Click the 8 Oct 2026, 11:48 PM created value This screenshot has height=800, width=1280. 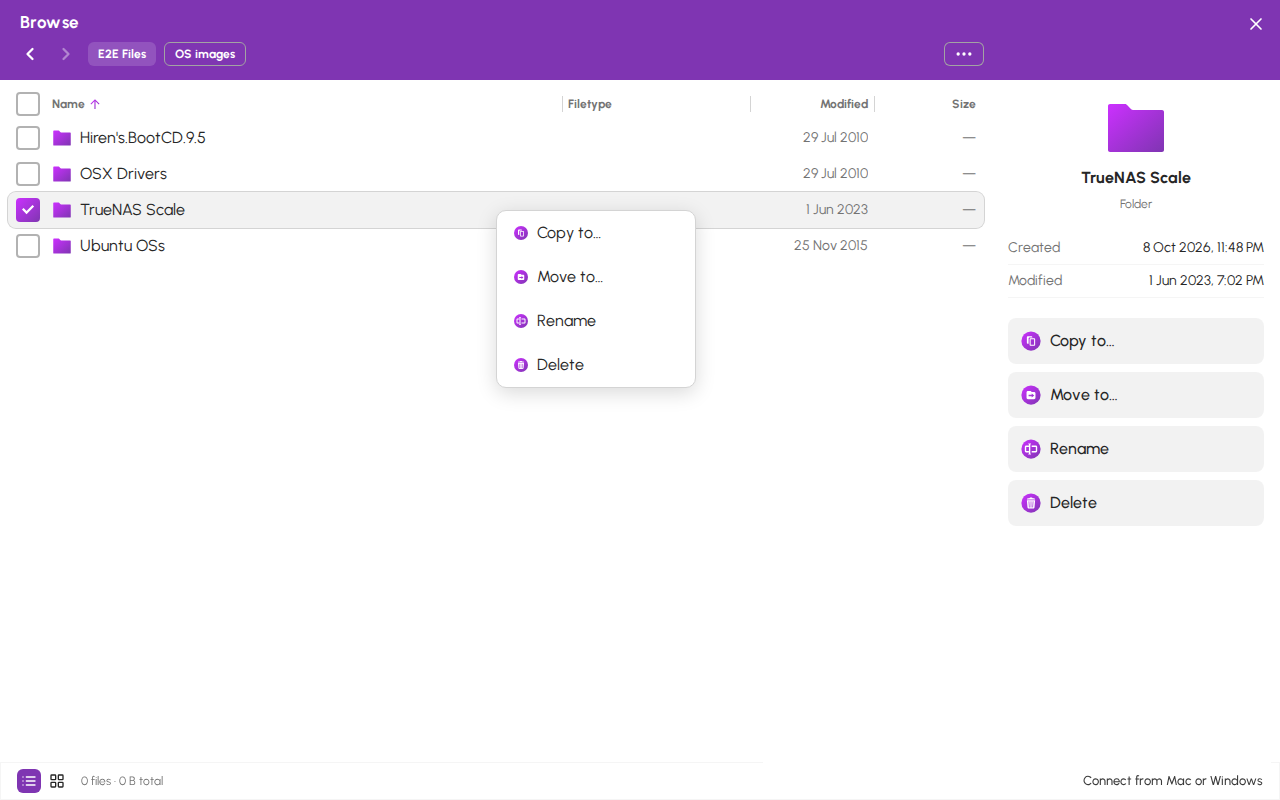coord(1203,248)
